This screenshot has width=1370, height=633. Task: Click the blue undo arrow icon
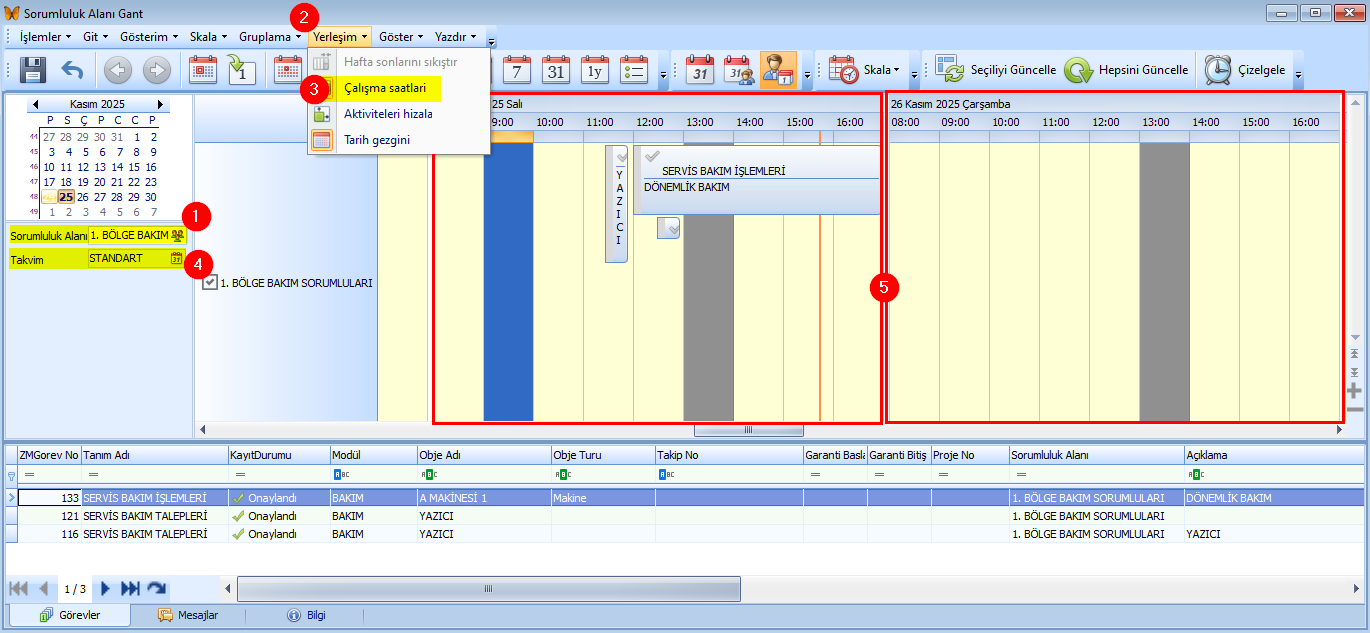(x=72, y=70)
